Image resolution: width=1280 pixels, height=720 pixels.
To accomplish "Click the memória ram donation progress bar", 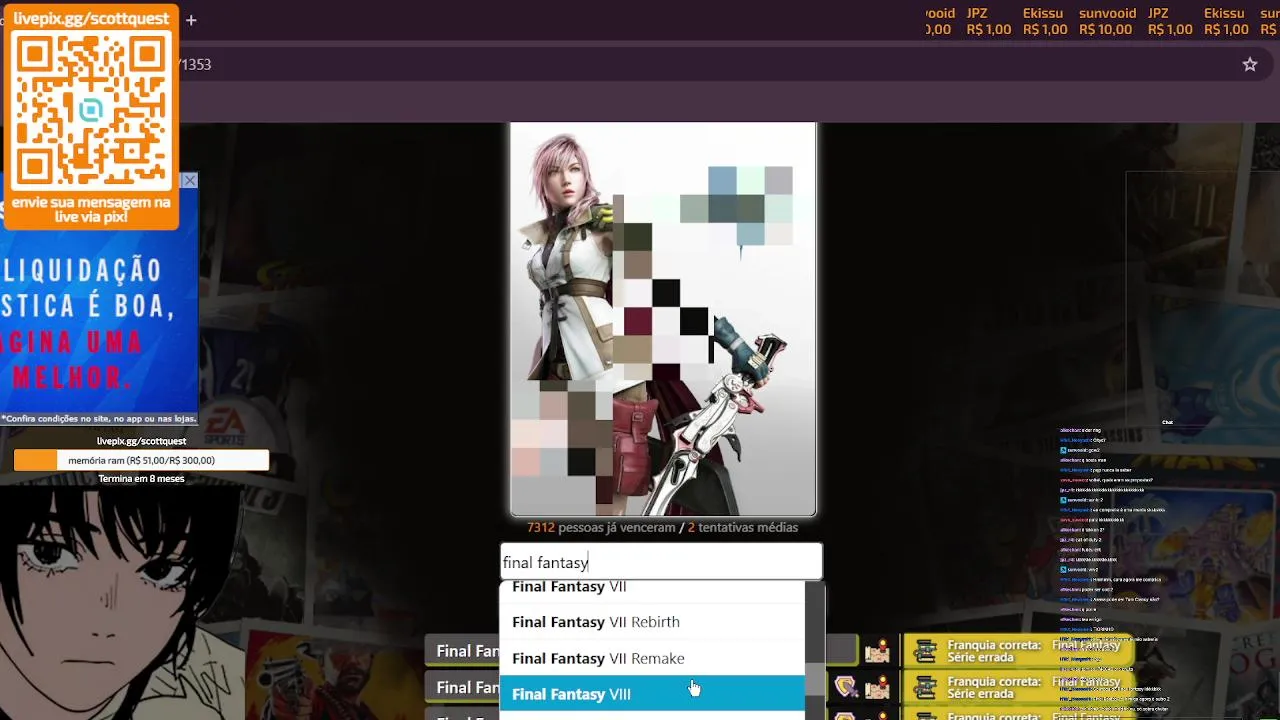I will pyautogui.click(x=141, y=460).
